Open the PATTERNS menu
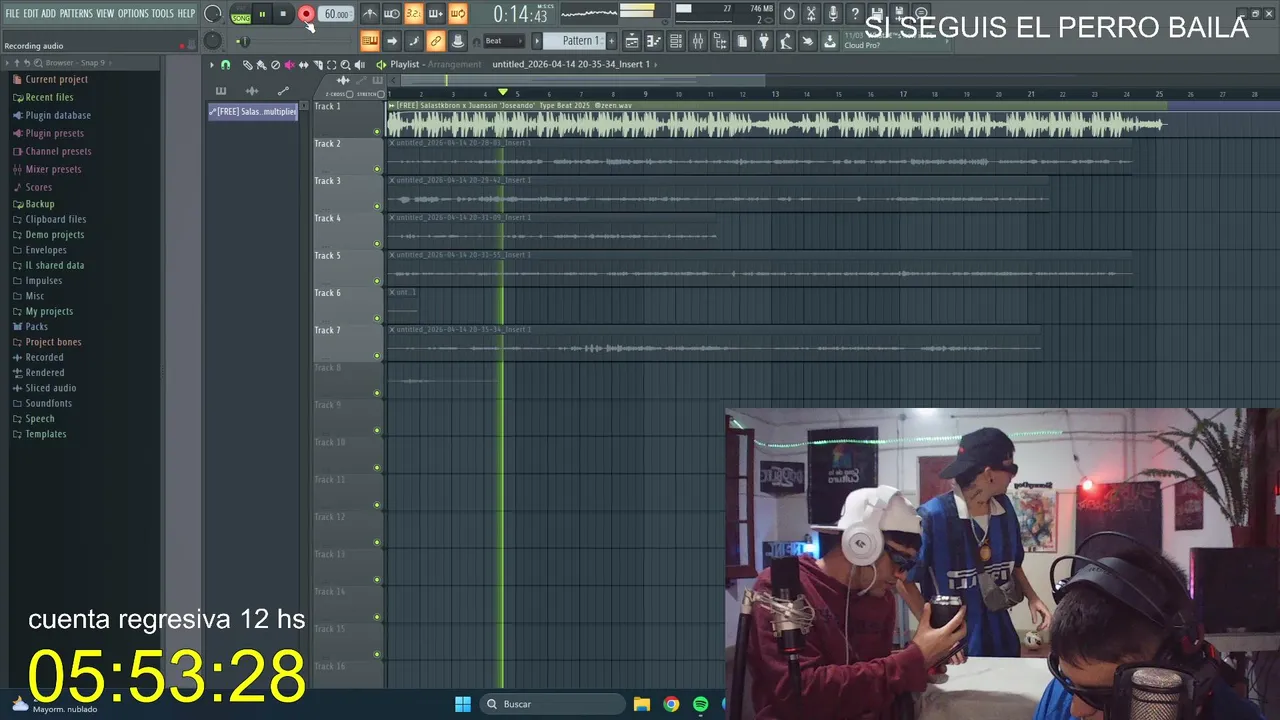Viewport: 1280px width, 720px height. tap(76, 13)
